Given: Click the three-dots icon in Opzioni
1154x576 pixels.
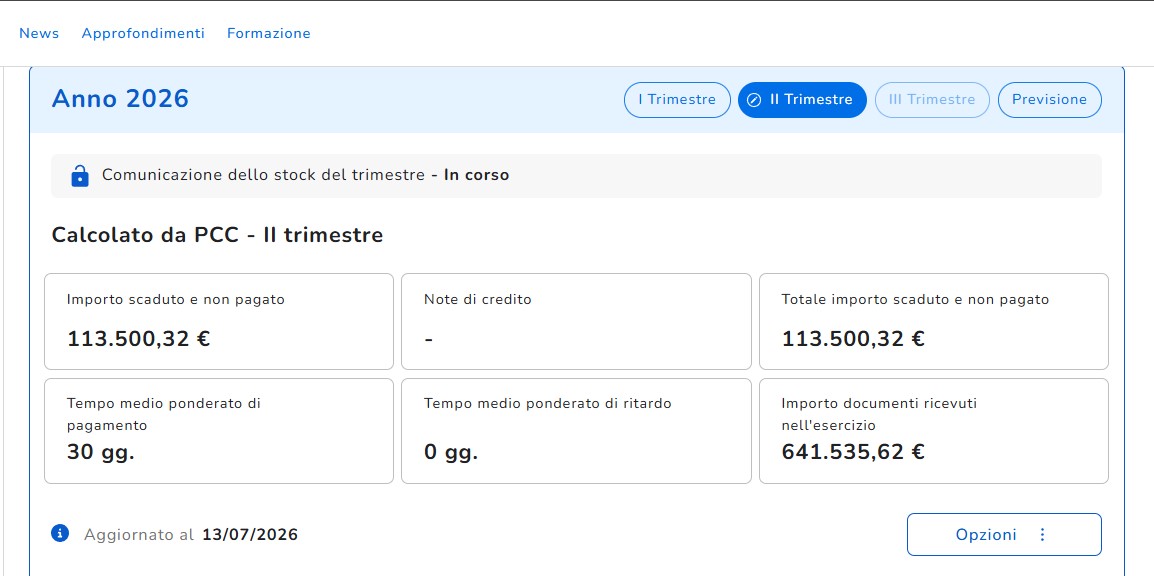Looking at the screenshot, I should click(1042, 535).
